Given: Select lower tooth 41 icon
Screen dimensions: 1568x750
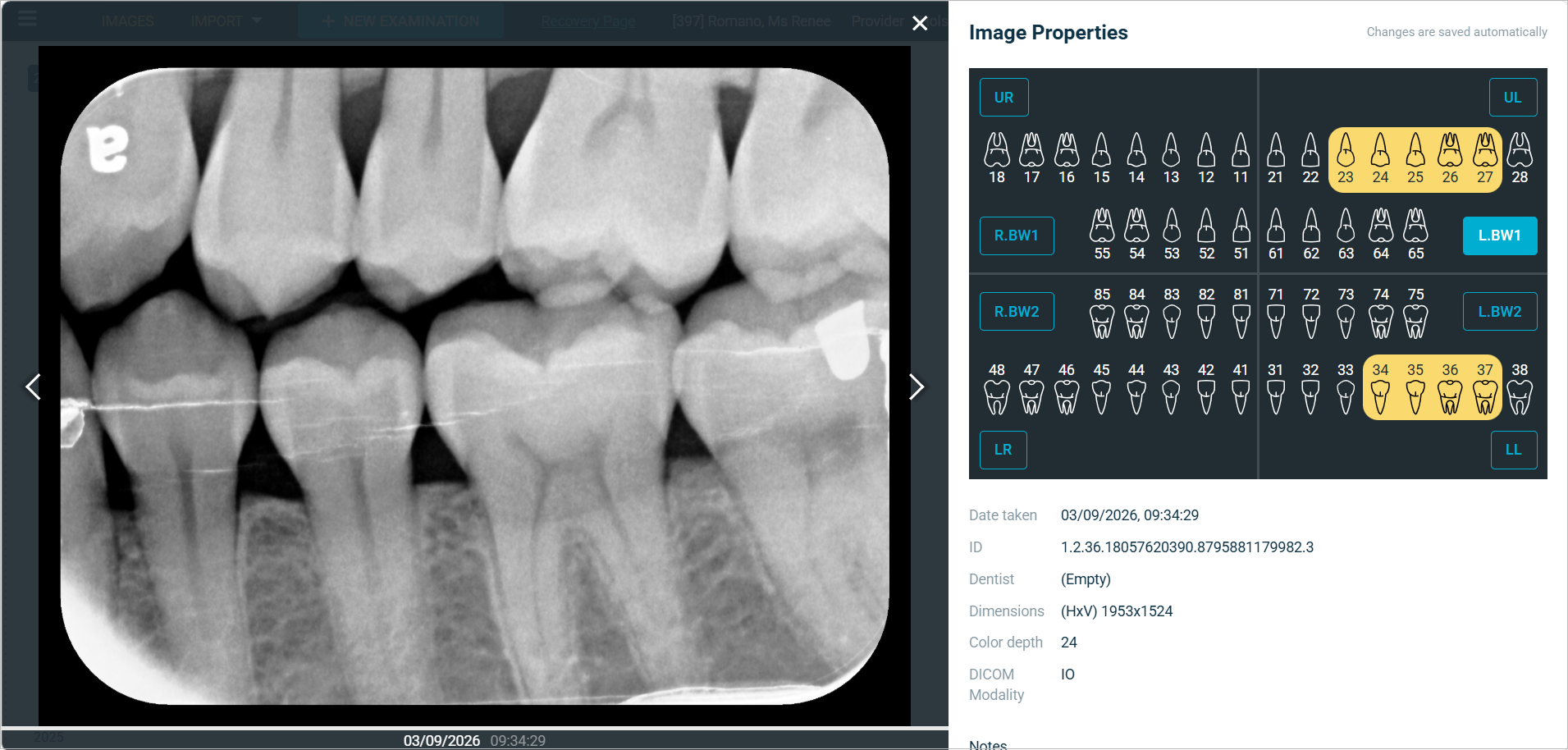Looking at the screenshot, I should [1241, 387].
